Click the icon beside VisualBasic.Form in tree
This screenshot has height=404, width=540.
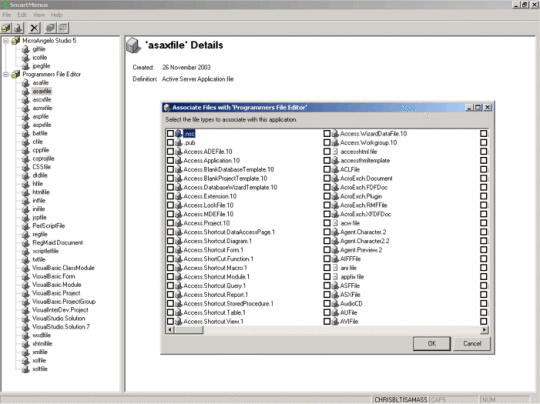tap(25, 276)
